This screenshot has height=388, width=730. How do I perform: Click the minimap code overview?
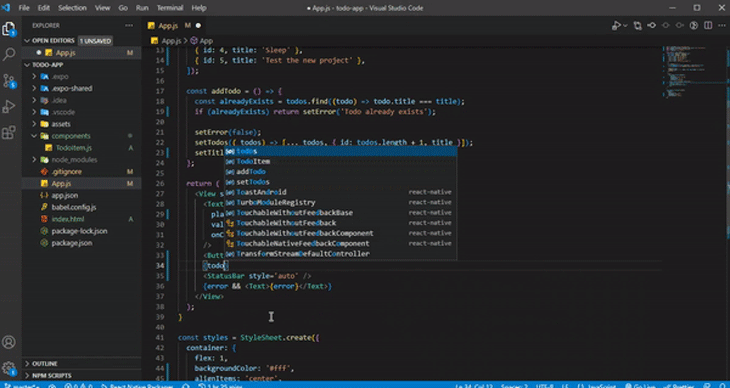[693, 72]
